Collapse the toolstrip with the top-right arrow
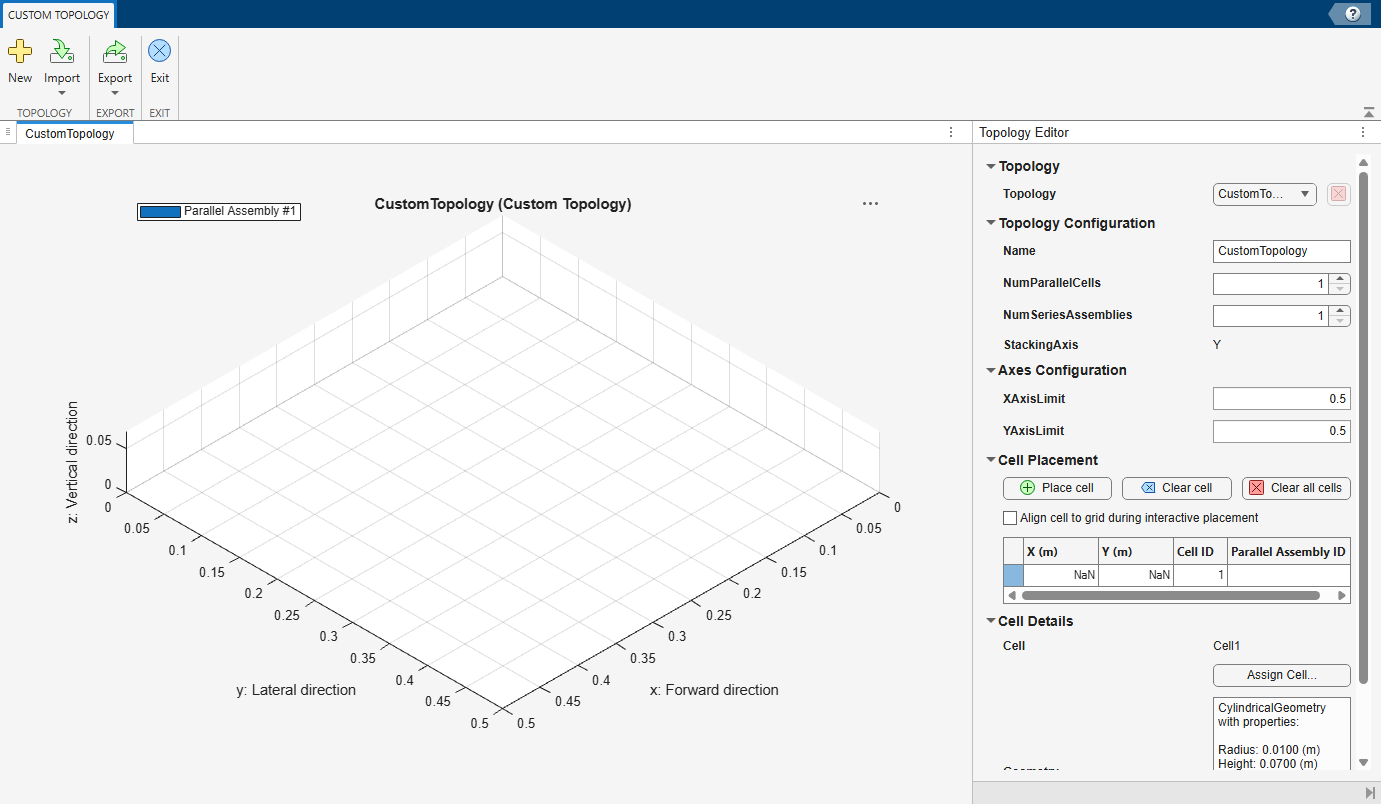 [x=1368, y=112]
